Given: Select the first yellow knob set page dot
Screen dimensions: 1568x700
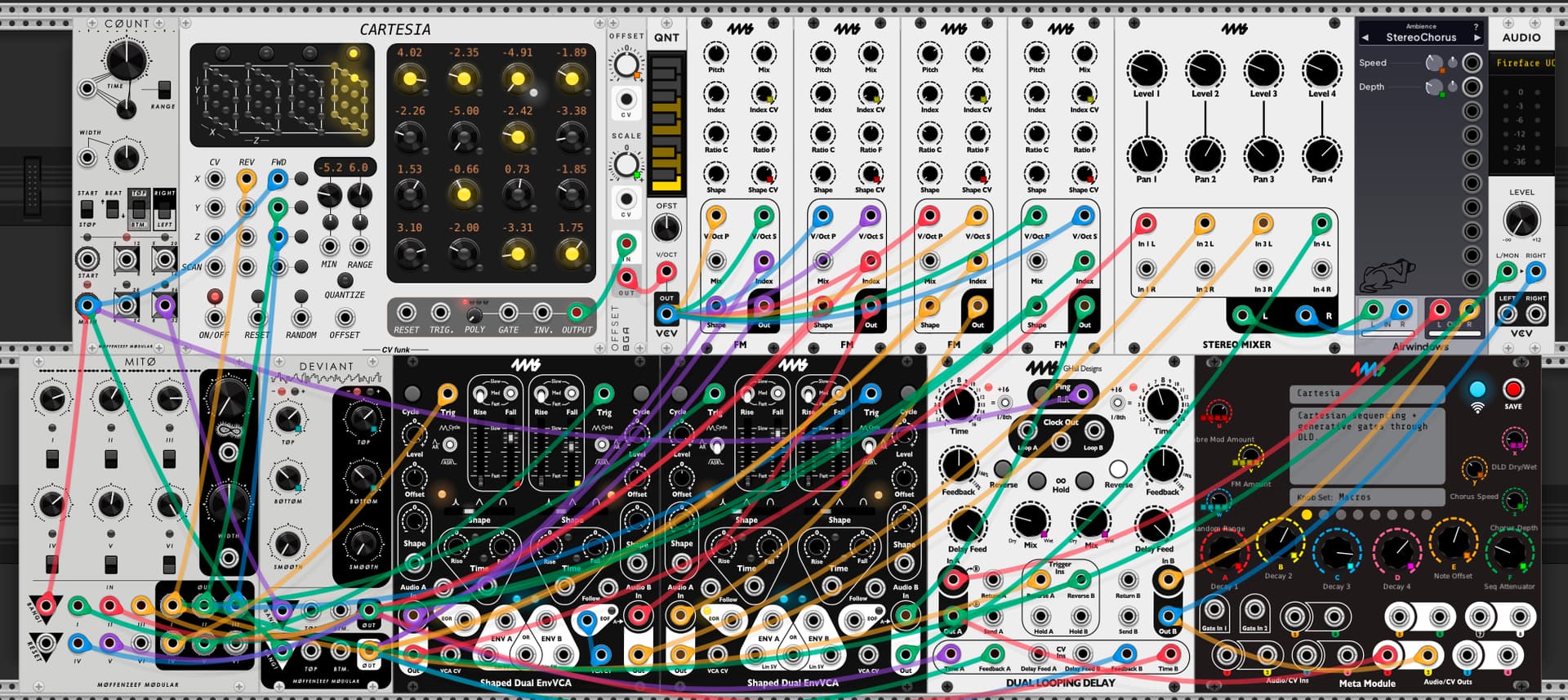Looking at the screenshot, I should (x=1306, y=515).
